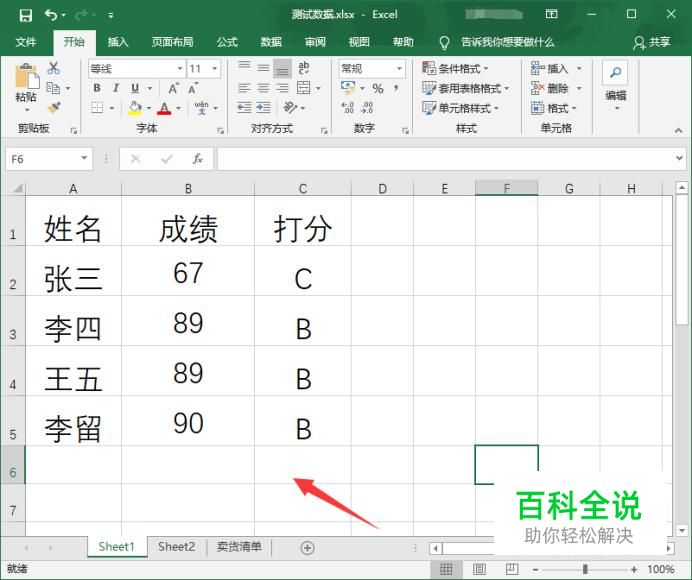Enable top vertical alignment

pyautogui.click(x=244, y=68)
